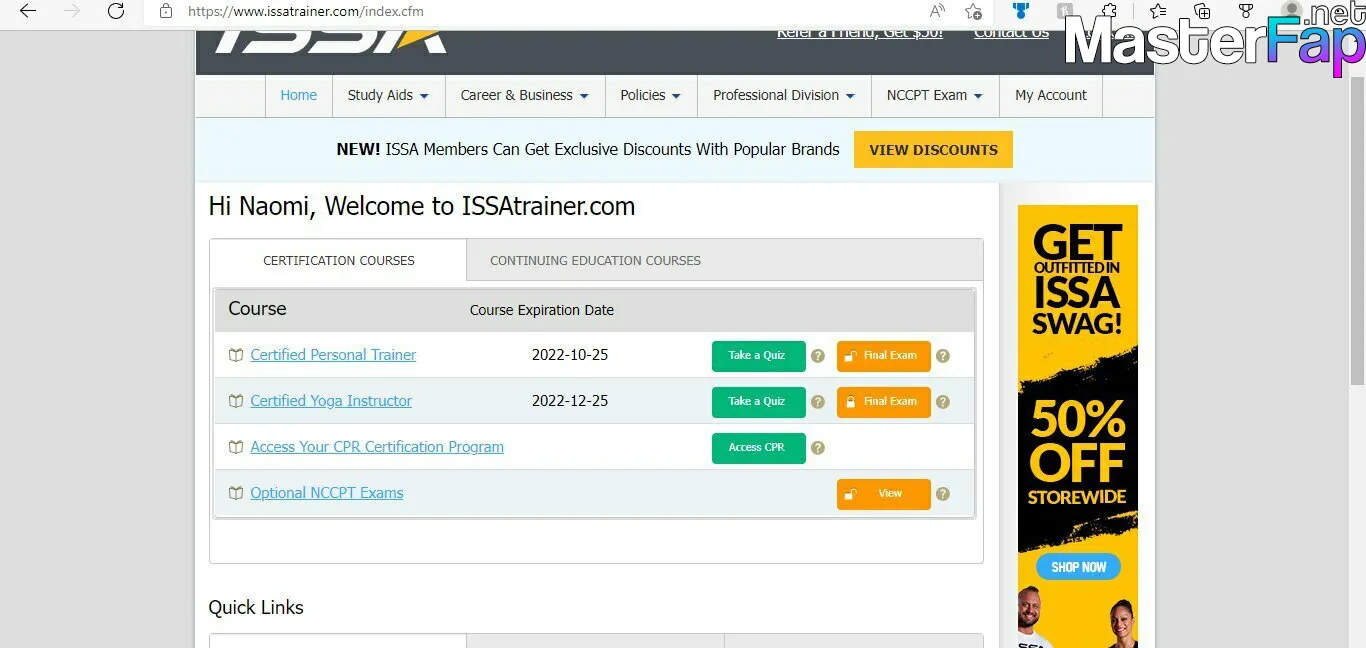Open the blue medal extension icon

[x=1021, y=11]
